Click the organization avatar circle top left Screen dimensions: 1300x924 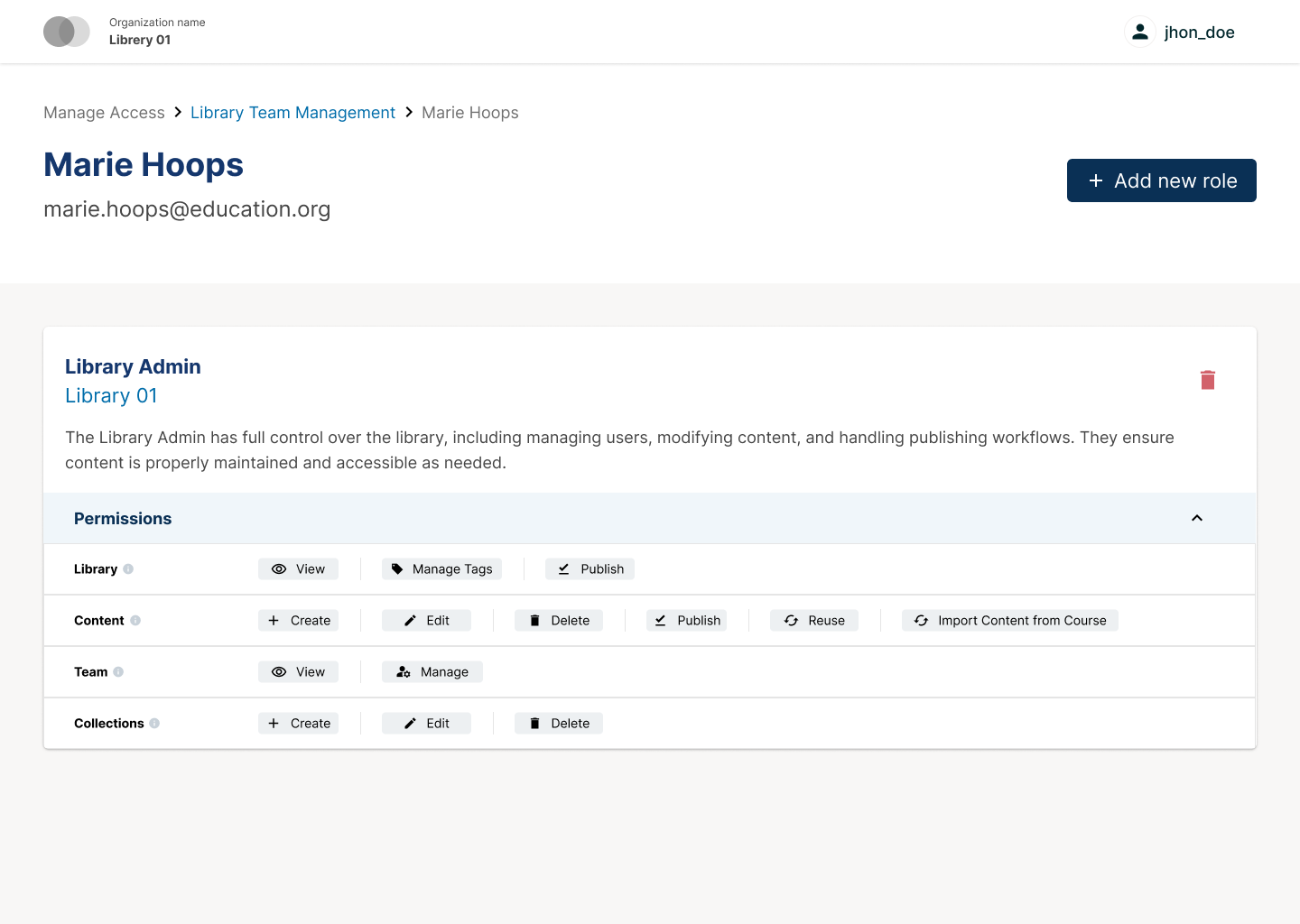click(66, 31)
